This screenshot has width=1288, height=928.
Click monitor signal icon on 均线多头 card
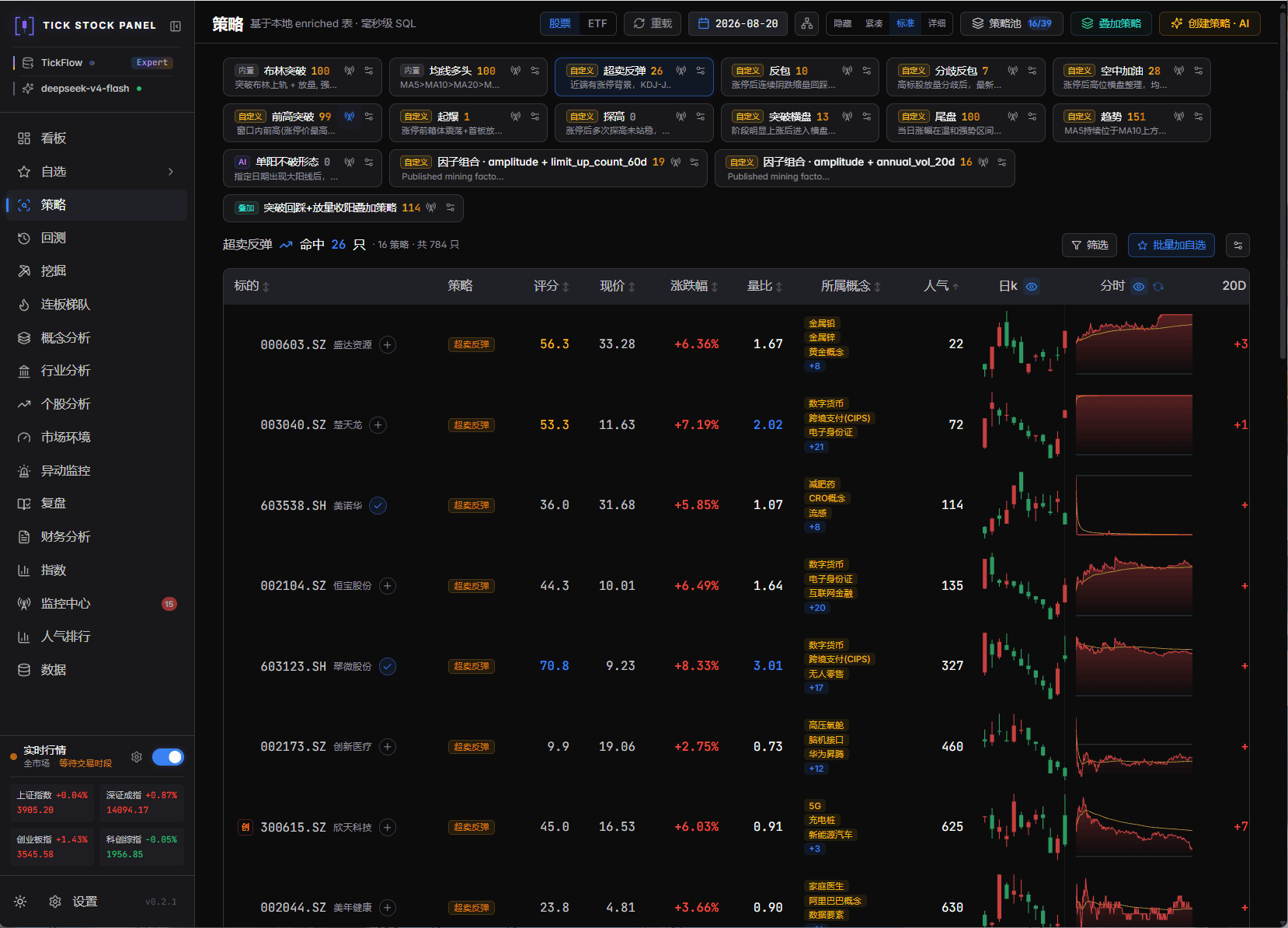click(516, 71)
